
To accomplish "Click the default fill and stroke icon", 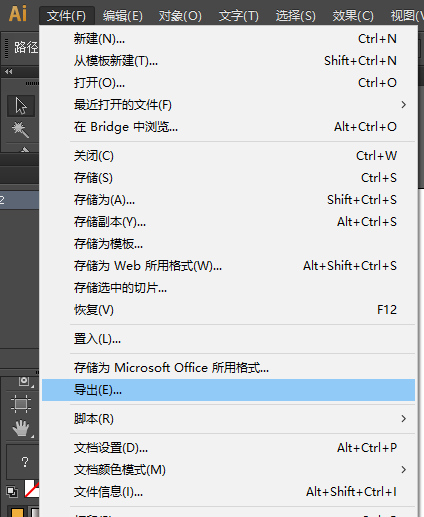I will (12, 491).
